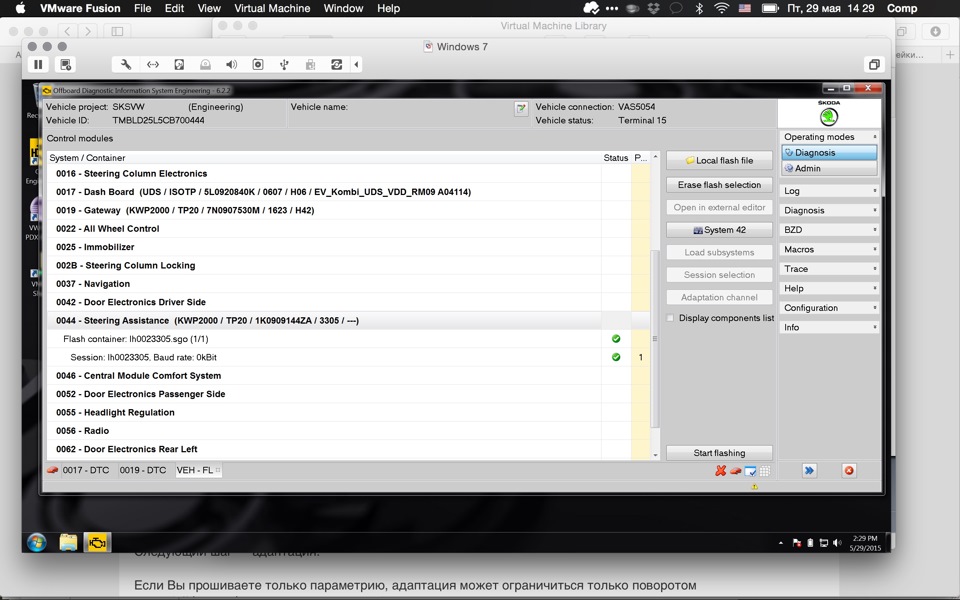Click the green status check for Session row
Viewport: 960px width, 600px height.
(616, 357)
